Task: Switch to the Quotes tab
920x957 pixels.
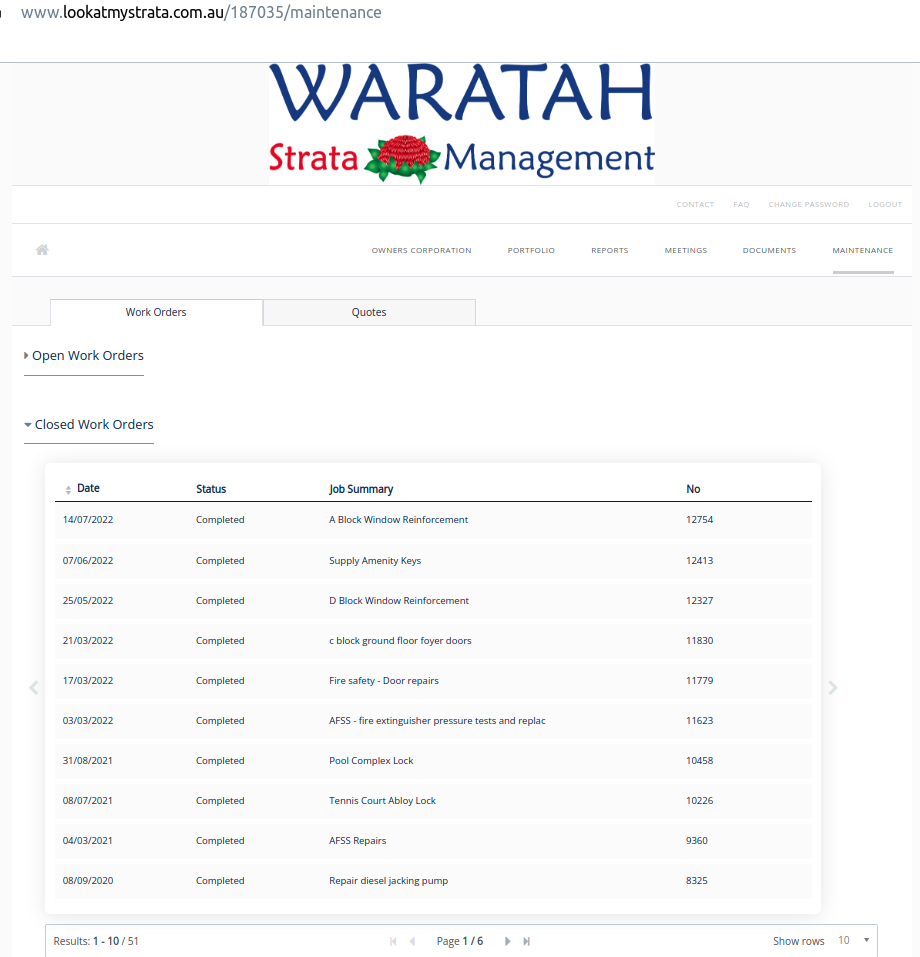Action: (369, 312)
